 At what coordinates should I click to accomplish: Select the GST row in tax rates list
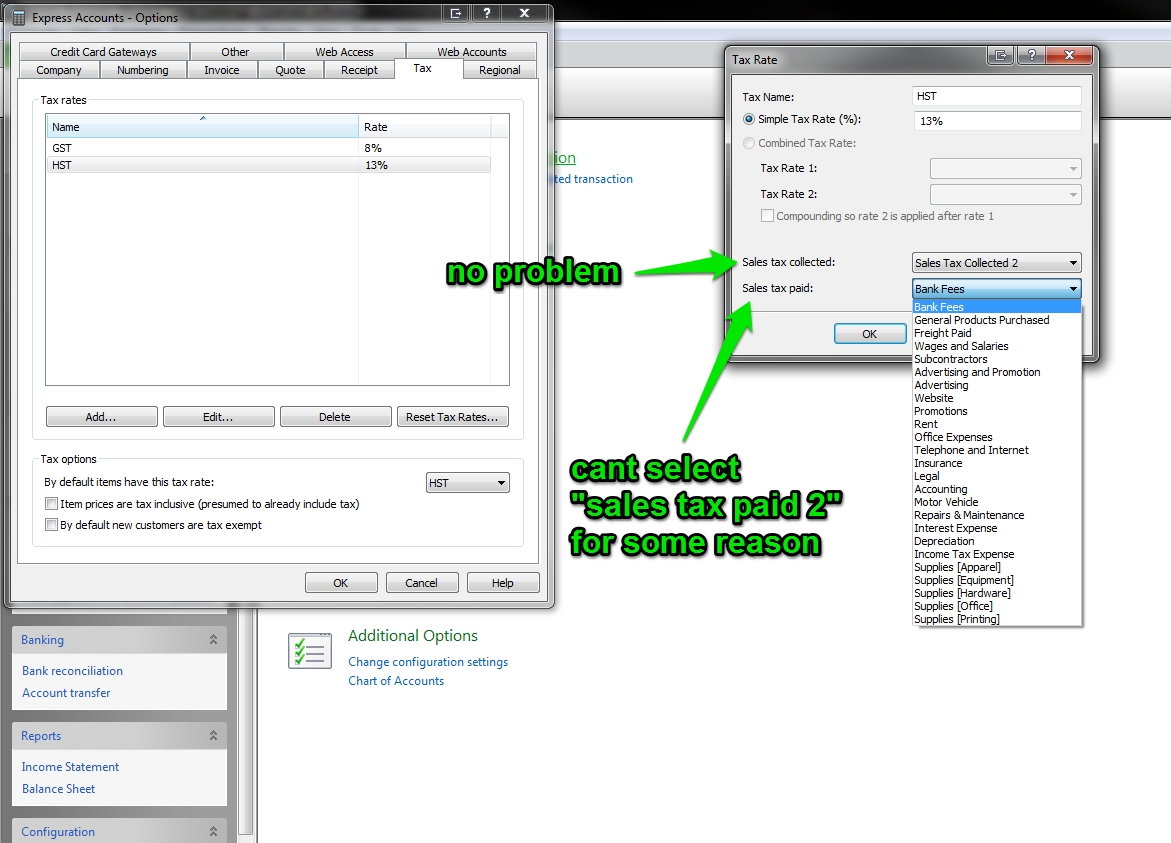[269, 148]
